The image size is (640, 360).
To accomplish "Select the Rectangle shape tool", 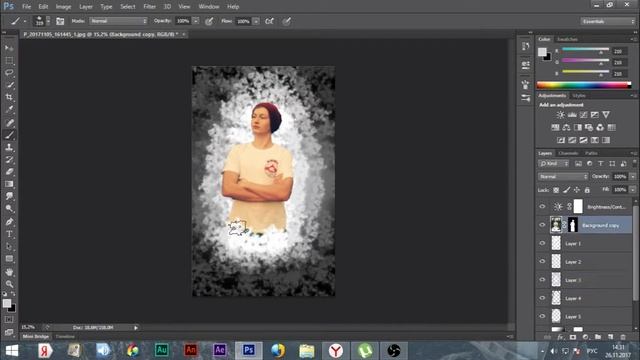I will tap(9, 259).
